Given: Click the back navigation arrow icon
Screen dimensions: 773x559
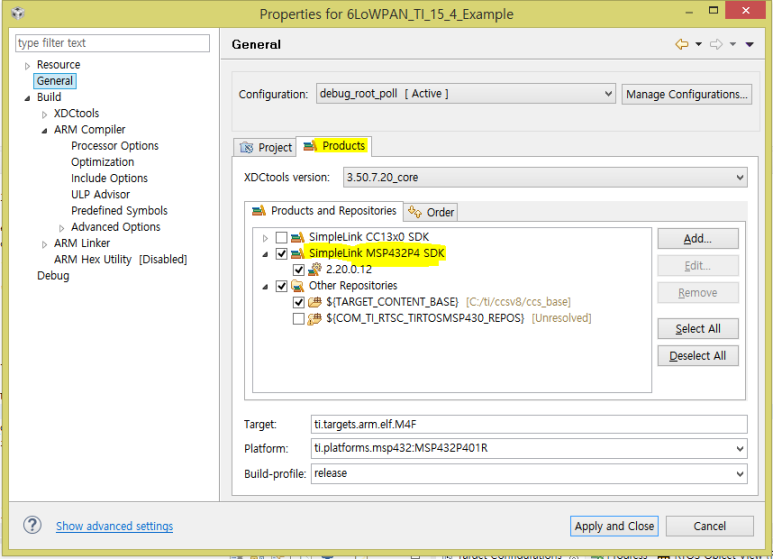Looking at the screenshot, I should [x=682, y=45].
